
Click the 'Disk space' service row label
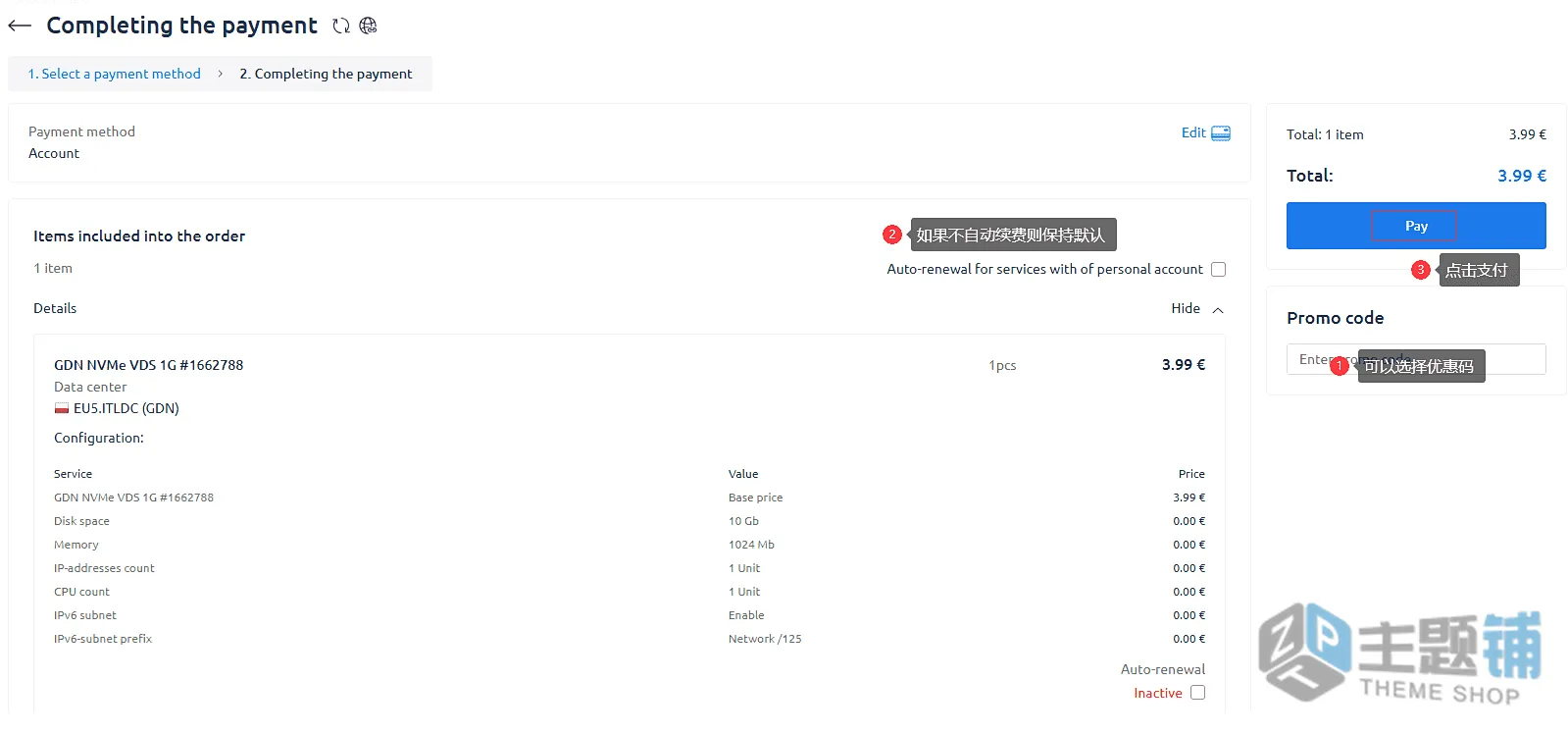click(81, 521)
